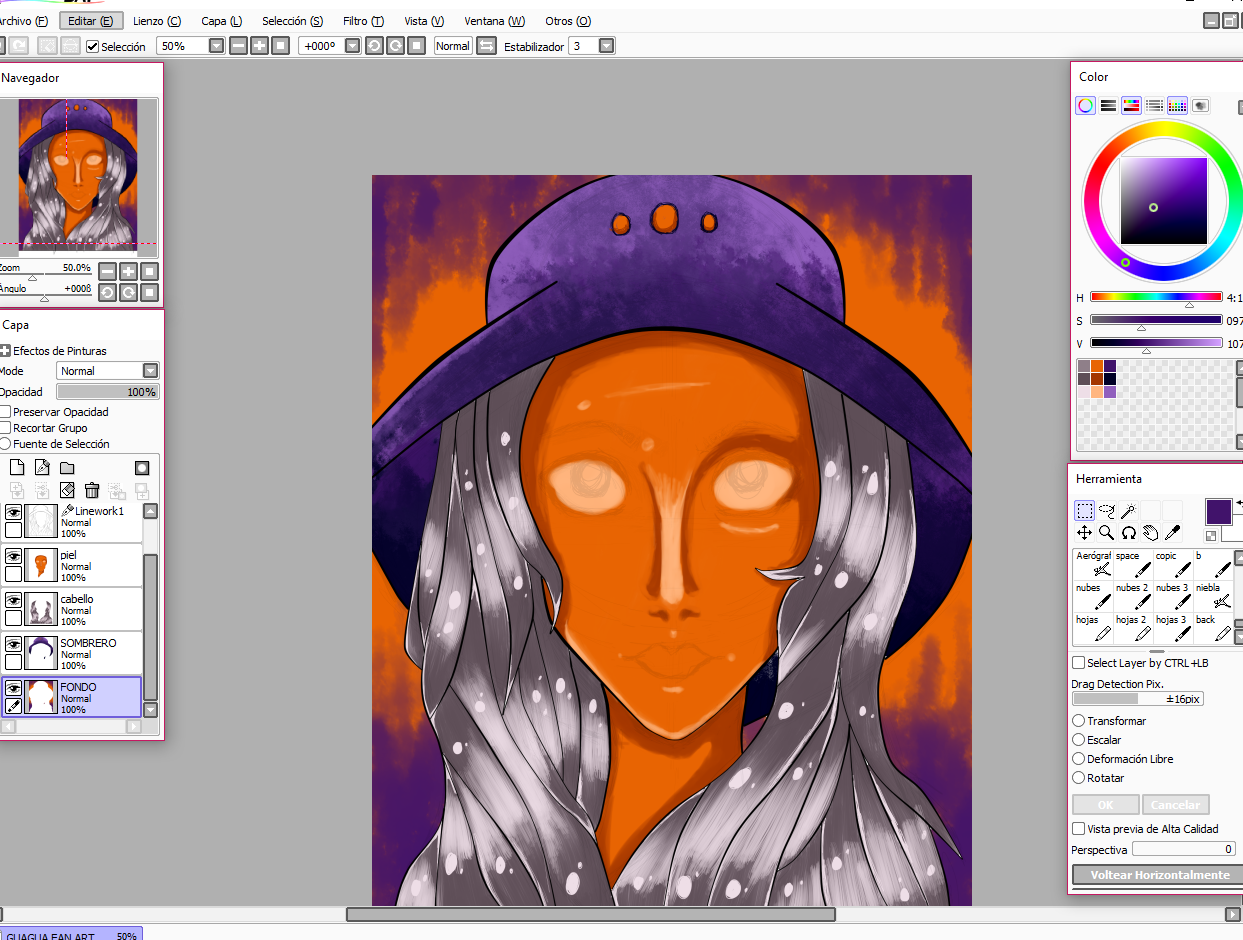Open the zoom percentage dropdown
This screenshot has height=940, width=1243.
217,46
